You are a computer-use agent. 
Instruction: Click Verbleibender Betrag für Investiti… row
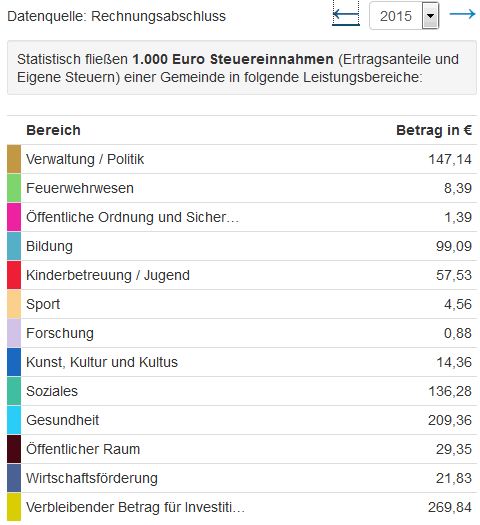click(242, 507)
